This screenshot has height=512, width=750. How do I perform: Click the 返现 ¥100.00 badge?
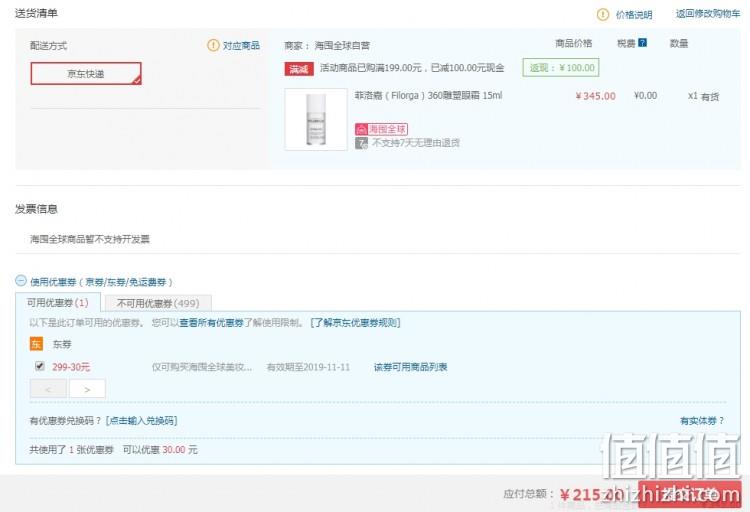(x=561, y=67)
